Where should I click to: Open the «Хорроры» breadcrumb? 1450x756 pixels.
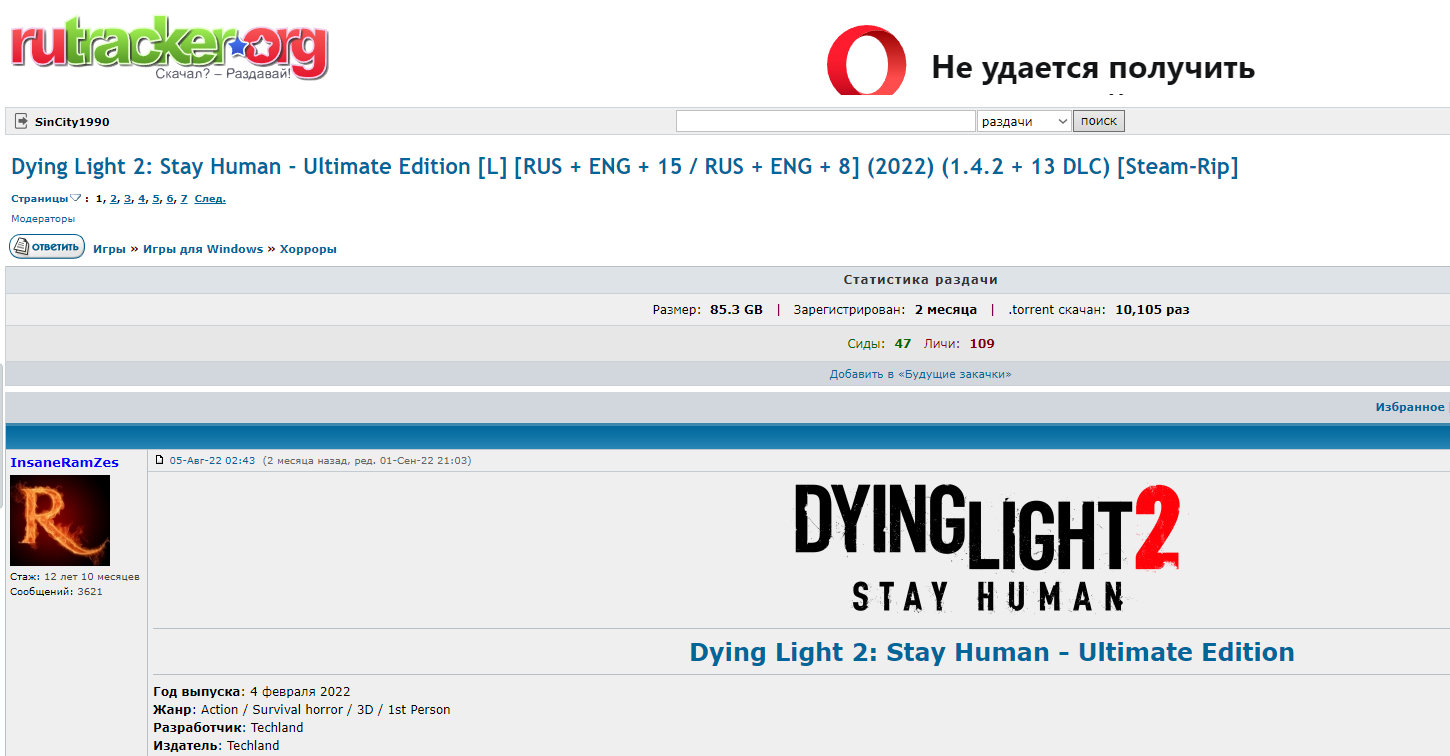pos(308,249)
